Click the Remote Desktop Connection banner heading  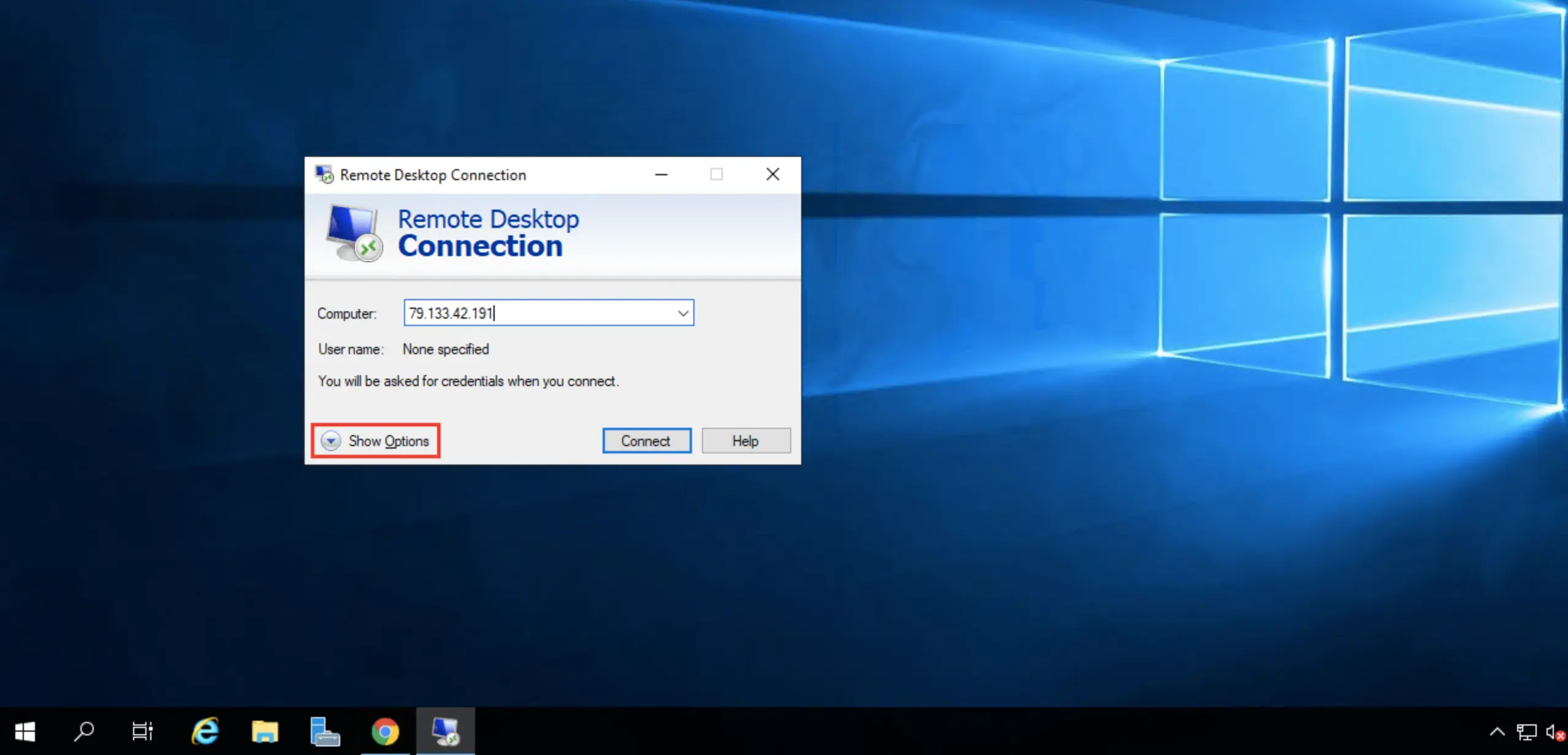click(488, 233)
